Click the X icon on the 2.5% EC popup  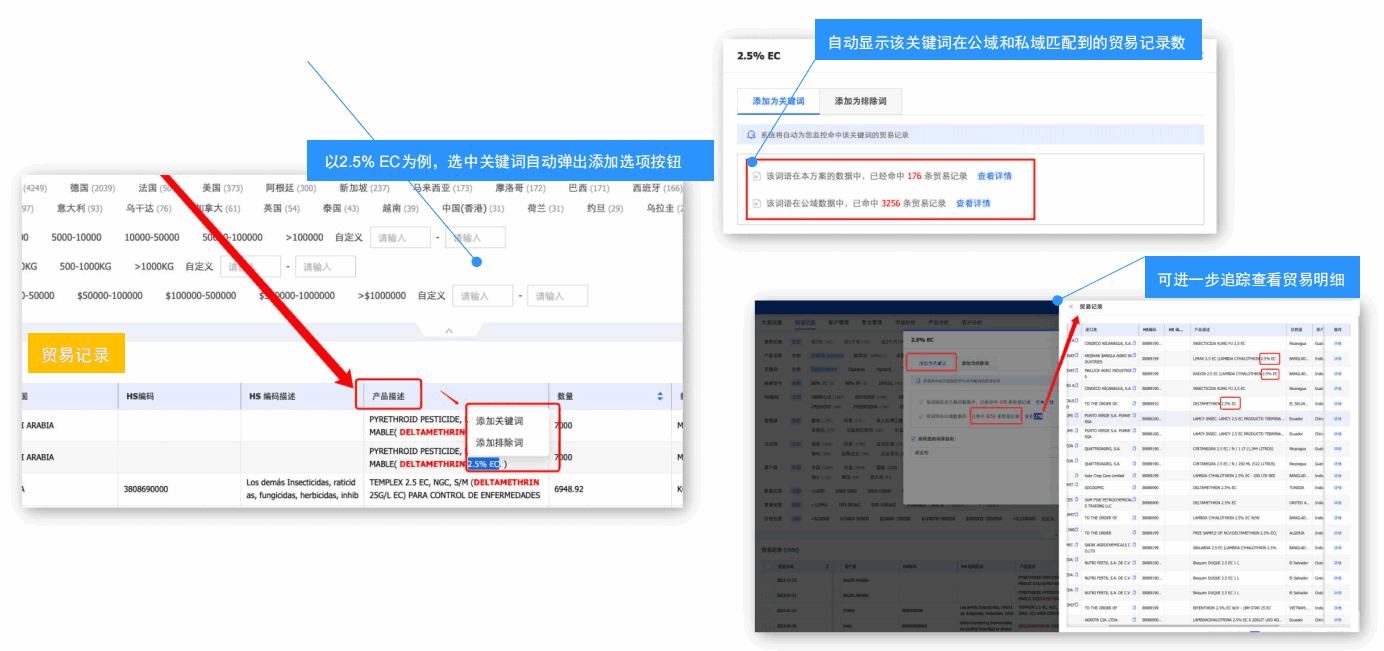(1201, 56)
